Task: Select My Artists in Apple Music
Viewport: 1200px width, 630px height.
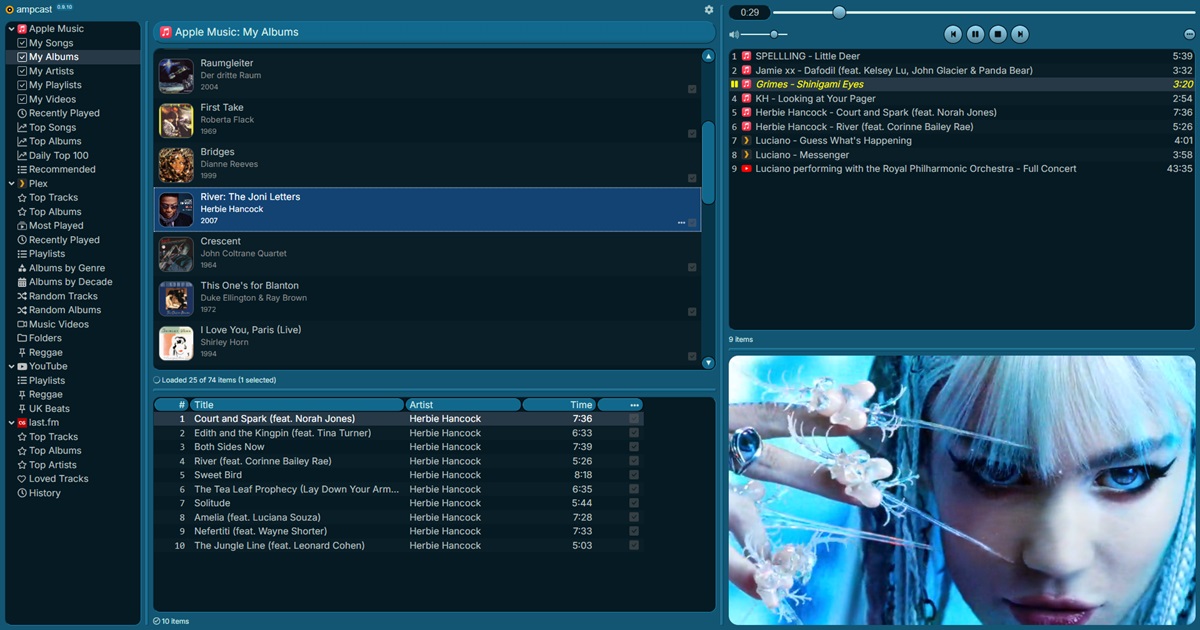Action: (x=51, y=71)
